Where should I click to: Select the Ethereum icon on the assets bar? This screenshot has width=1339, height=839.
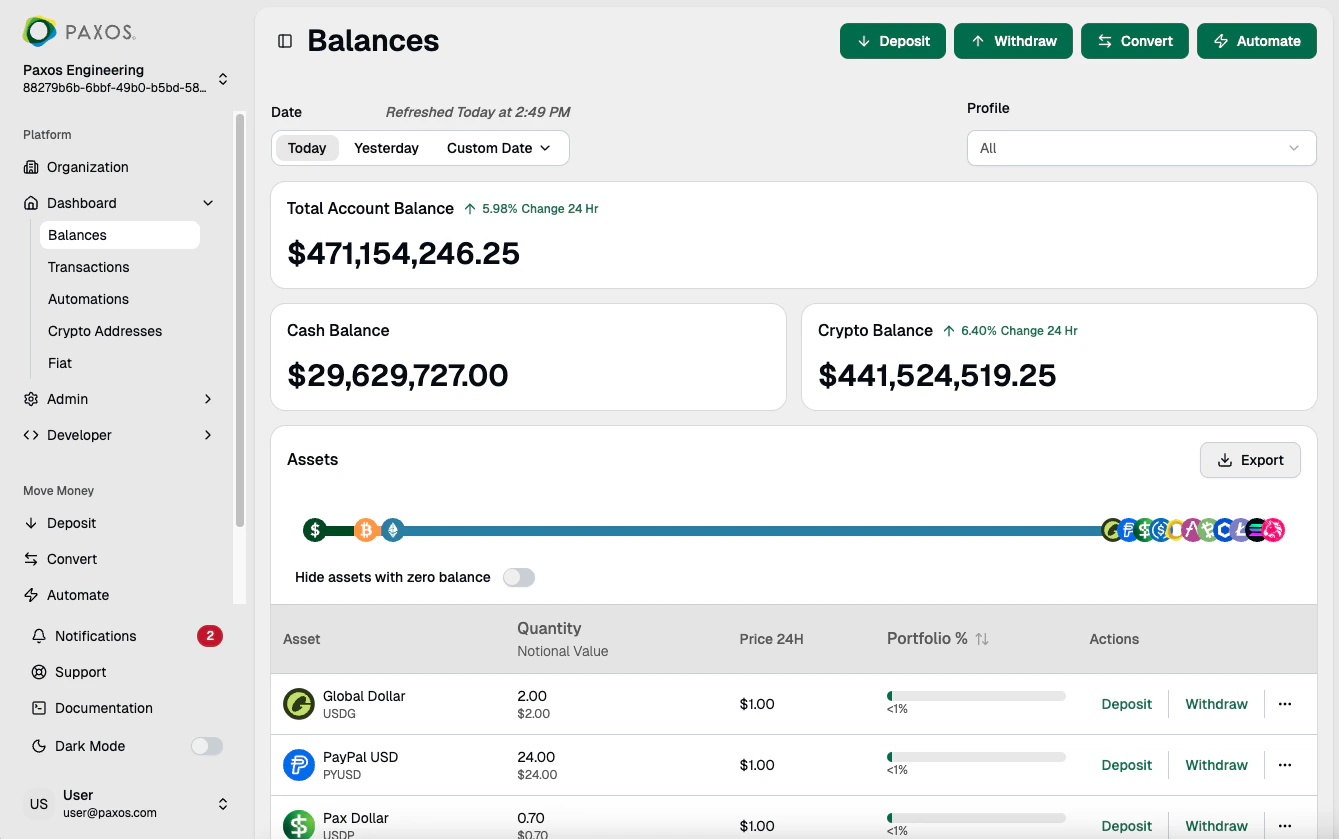393,530
